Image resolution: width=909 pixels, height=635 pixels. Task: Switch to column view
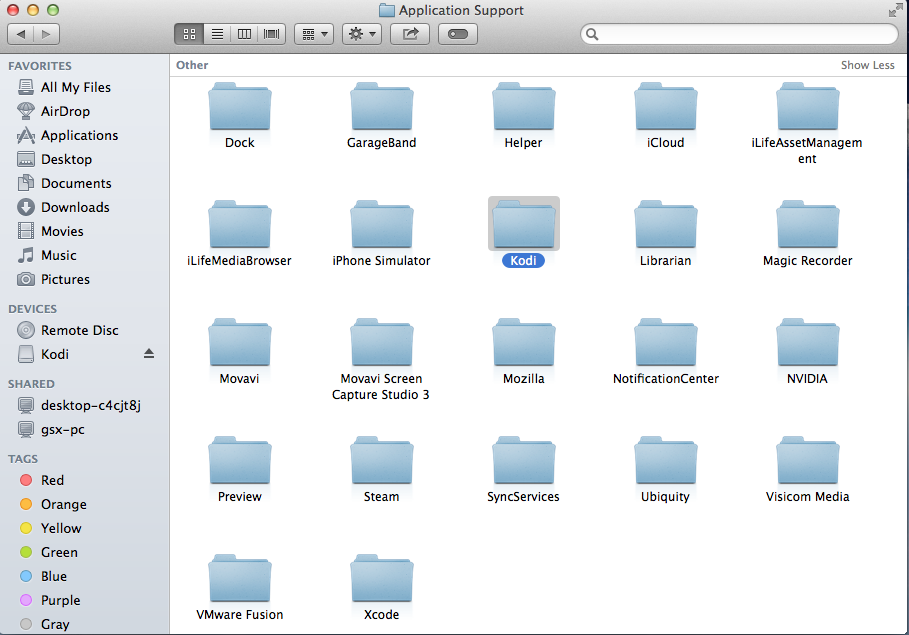tap(244, 33)
